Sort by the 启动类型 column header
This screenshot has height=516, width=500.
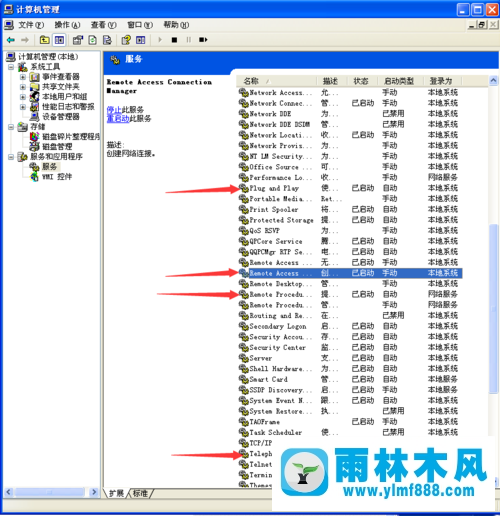tap(400, 81)
